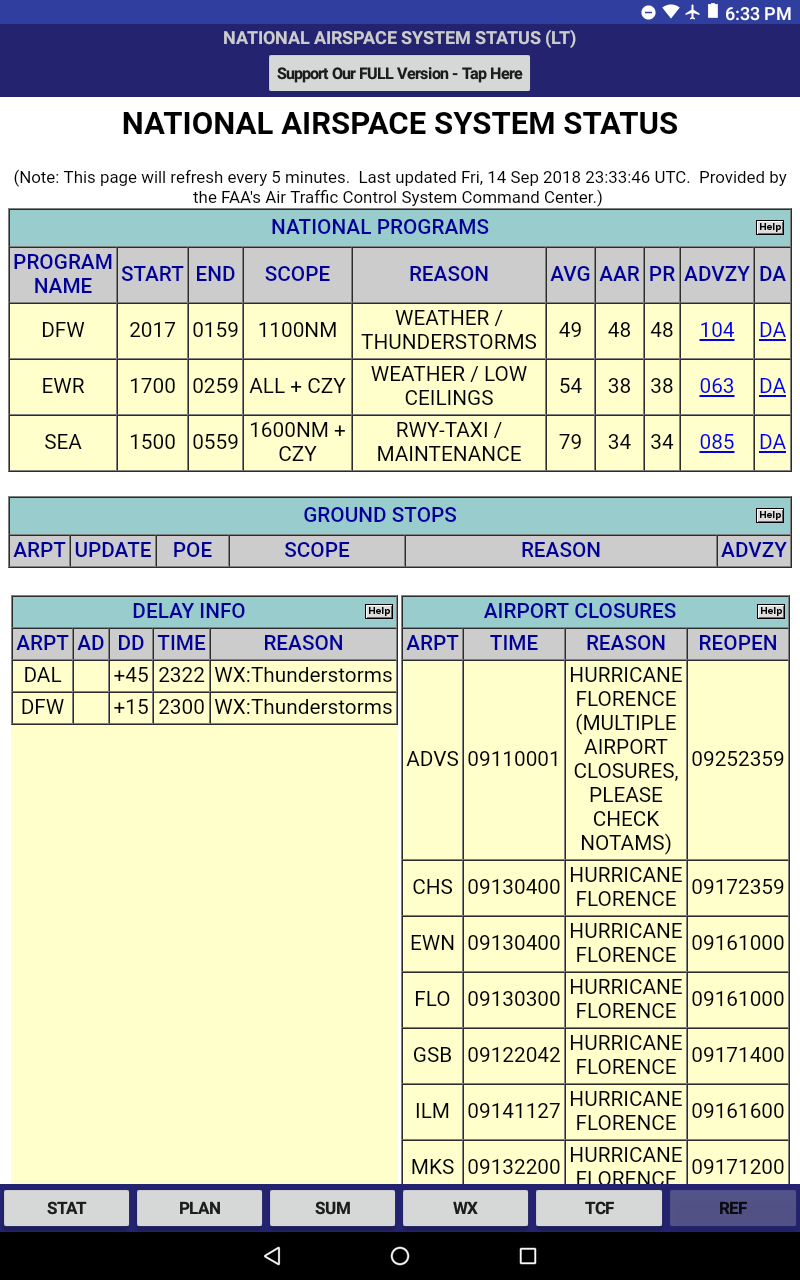
Task: Tap MKS airport closure entry
Action: [433, 1164]
